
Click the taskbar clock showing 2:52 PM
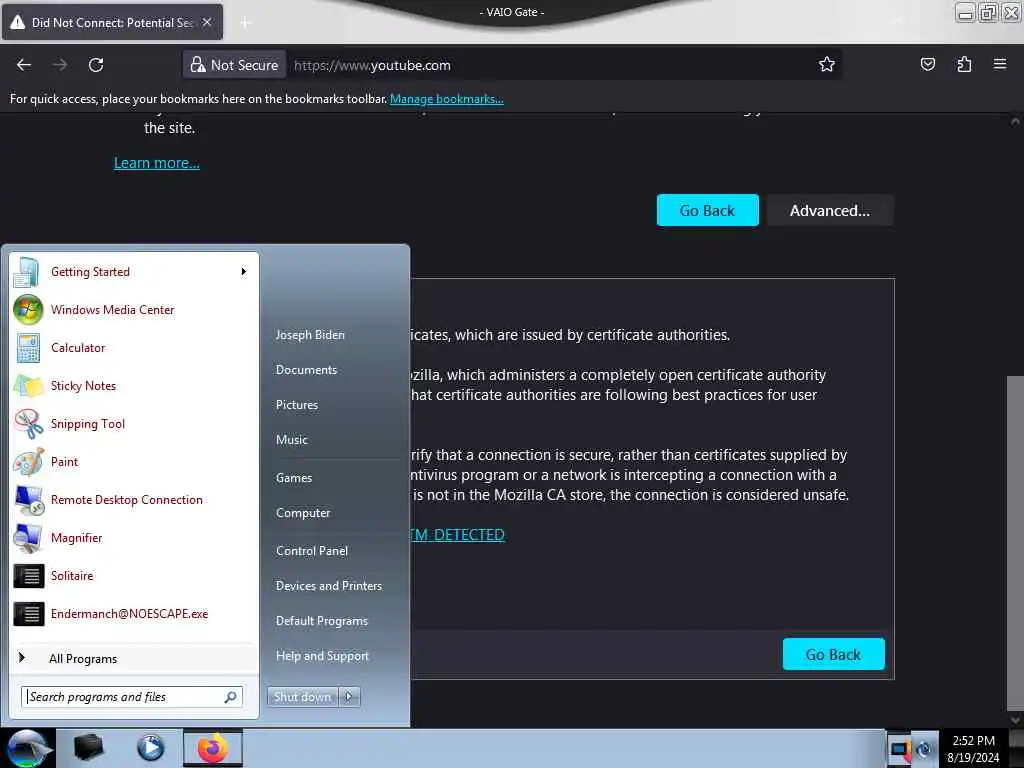973,749
